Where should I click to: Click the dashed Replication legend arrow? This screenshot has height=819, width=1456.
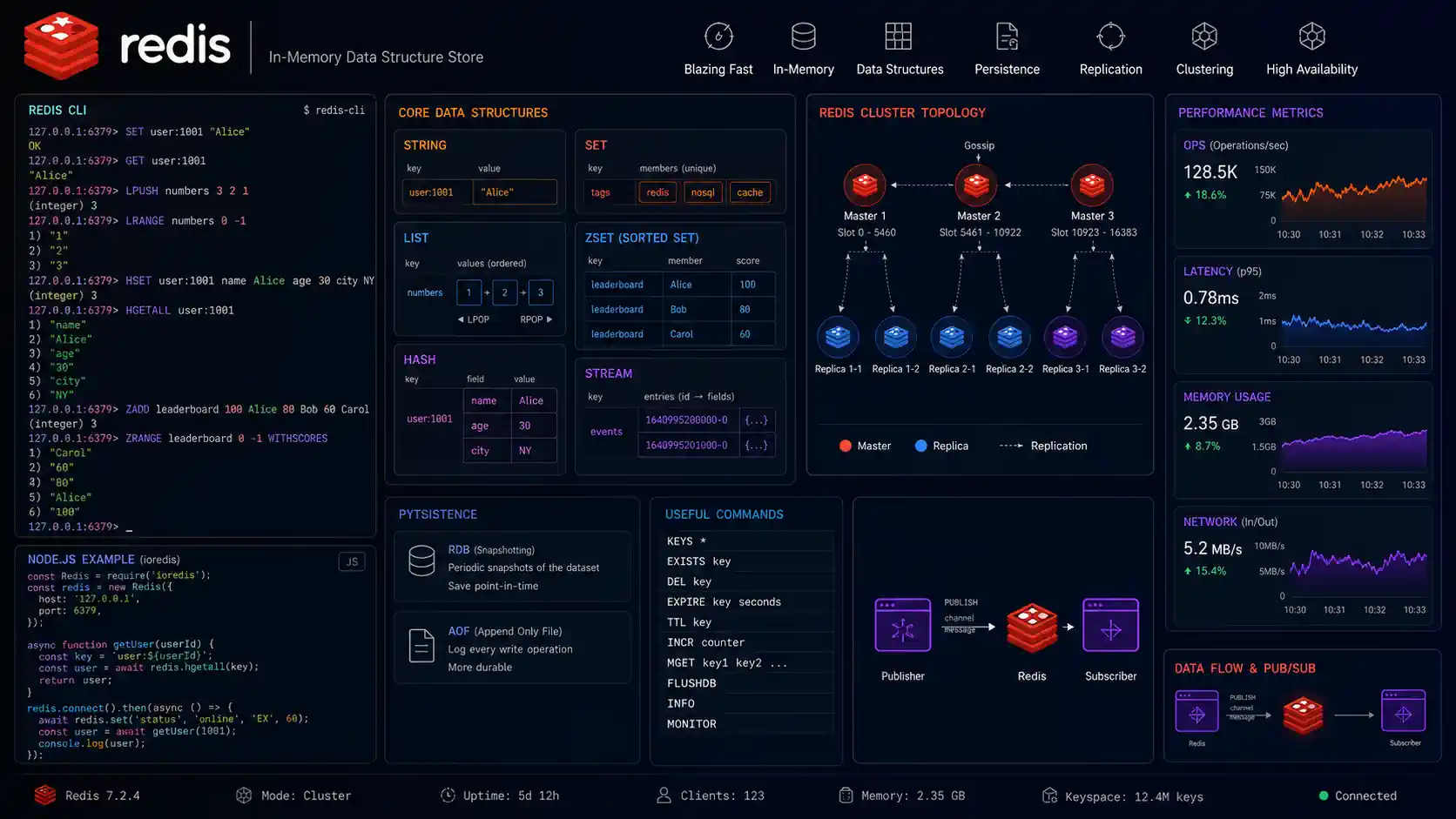click(x=1011, y=446)
